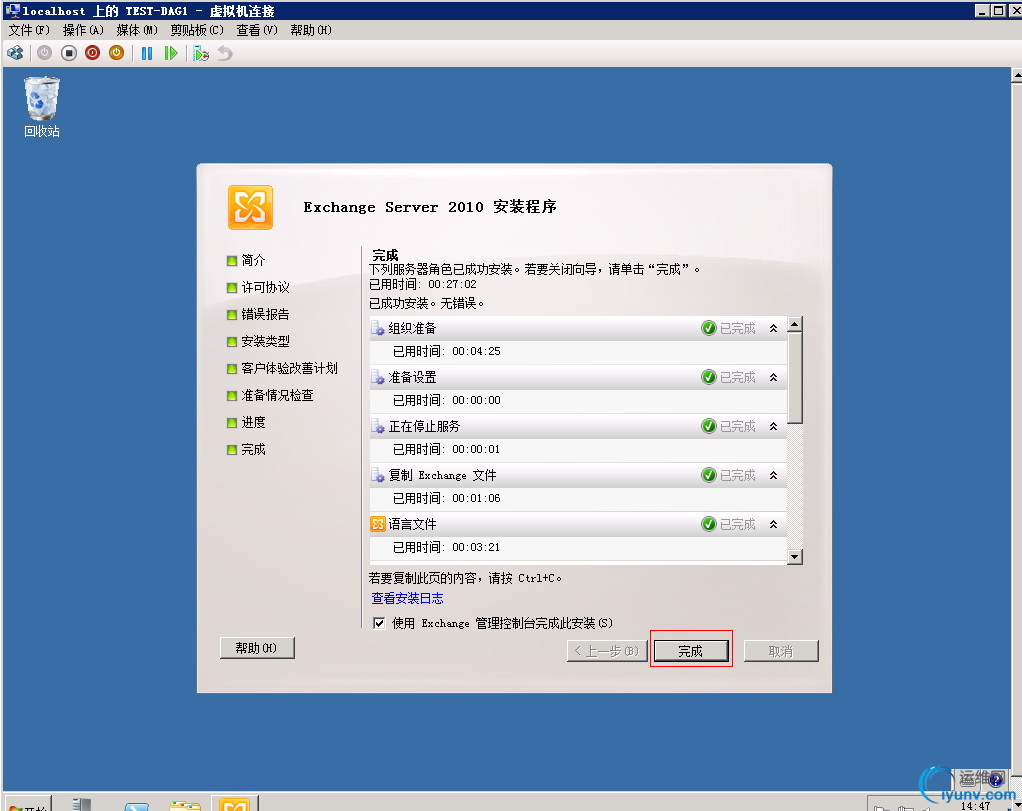Click the 取消 button
This screenshot has height=811, width=1022.
(x=781, y=651)
